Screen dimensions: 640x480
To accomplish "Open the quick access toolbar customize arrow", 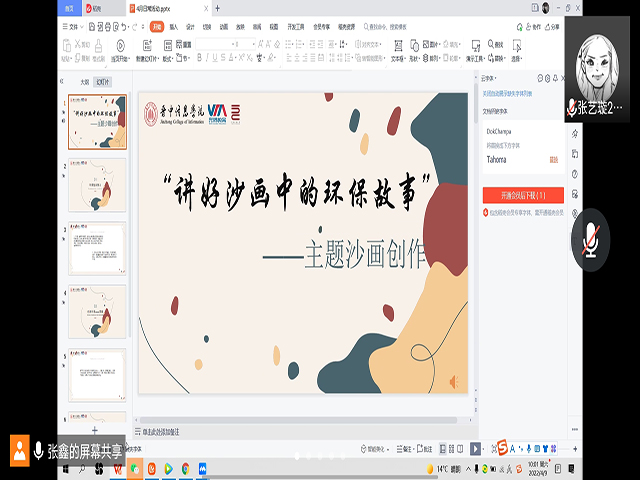I will 143,27.
